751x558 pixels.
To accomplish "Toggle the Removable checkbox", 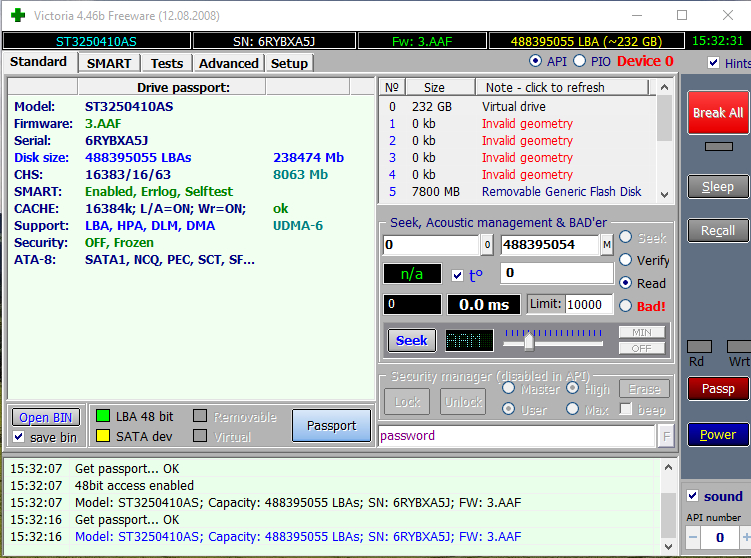I will pyautogui.click(x=200, y=416).
